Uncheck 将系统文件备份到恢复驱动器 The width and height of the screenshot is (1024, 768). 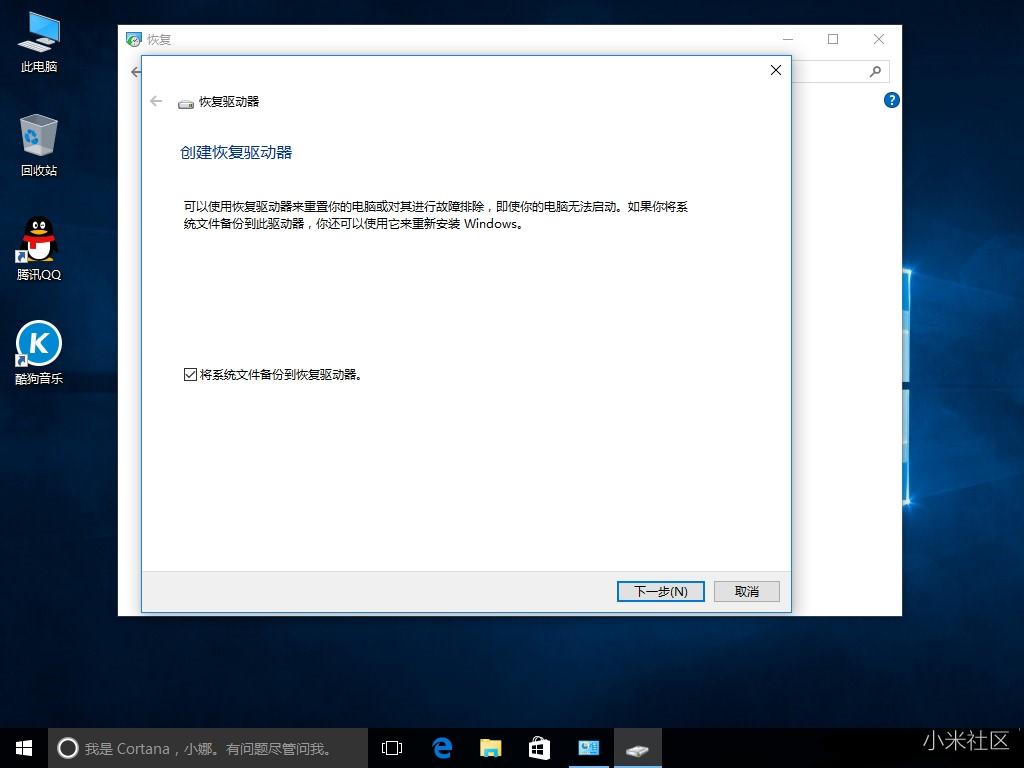[190, 374]
